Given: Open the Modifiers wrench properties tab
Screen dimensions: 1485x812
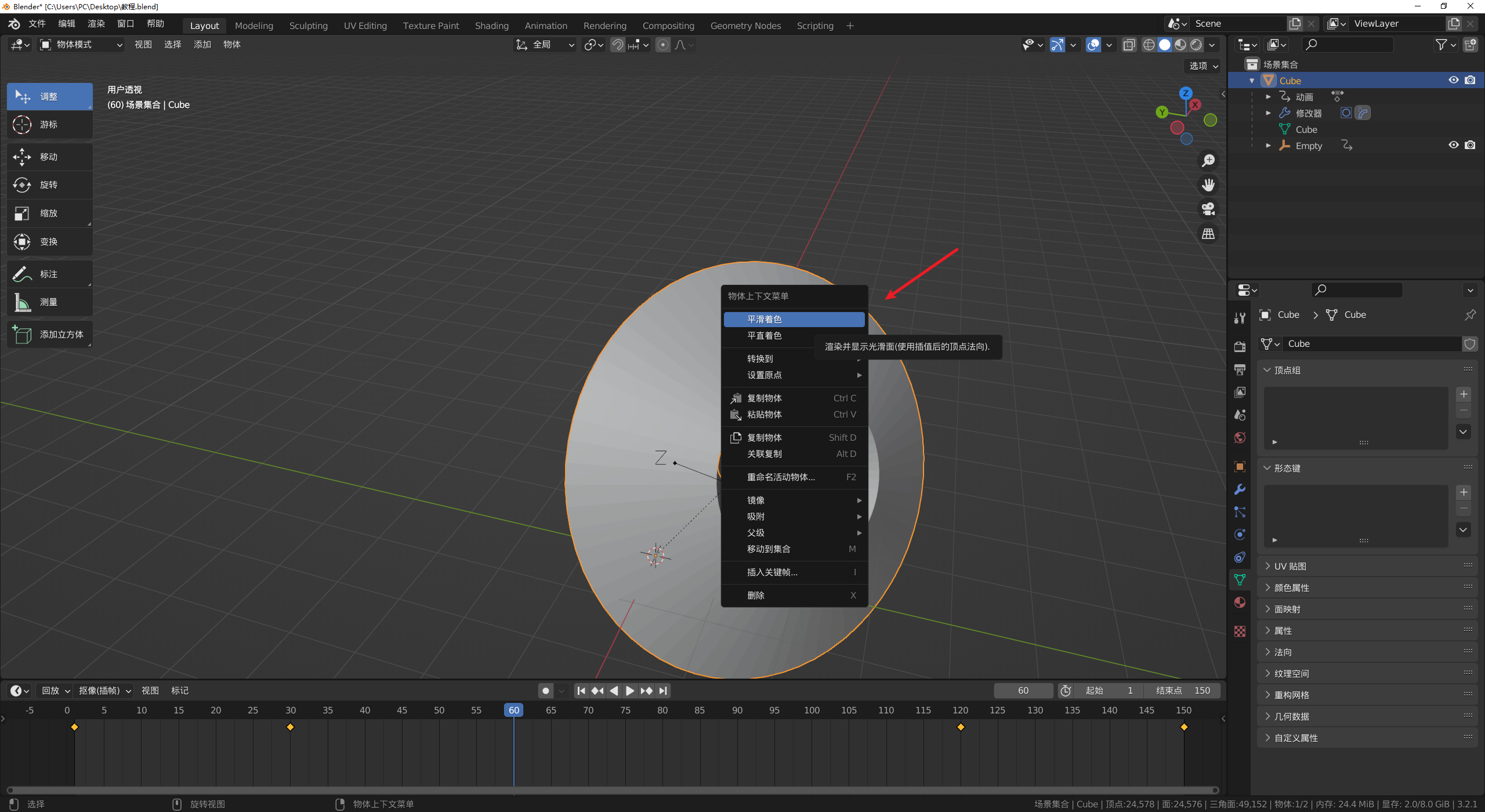Looking at the screenshot, I should [x=1240, y=489].
